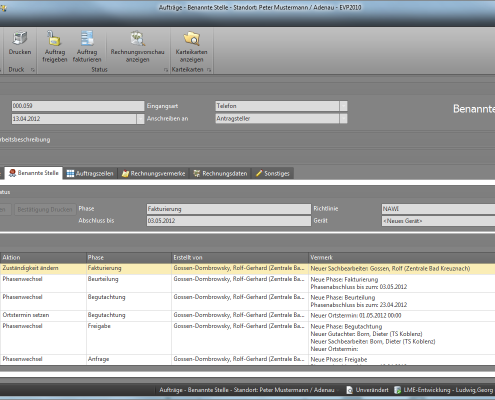
Task: Click the app logo in title bar
Action: (3, 8)
